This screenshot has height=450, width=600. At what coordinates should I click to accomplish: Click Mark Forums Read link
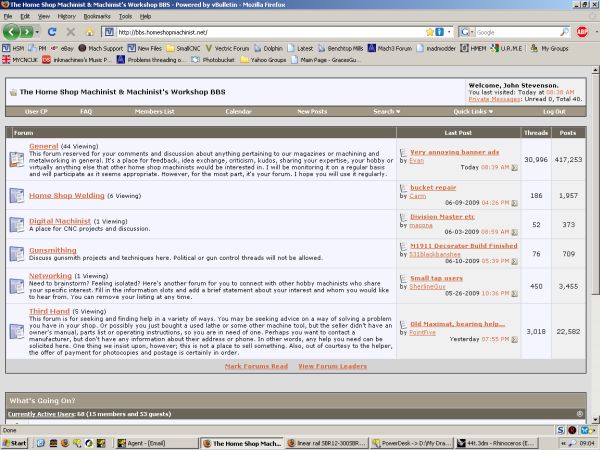tap(256, 366)
